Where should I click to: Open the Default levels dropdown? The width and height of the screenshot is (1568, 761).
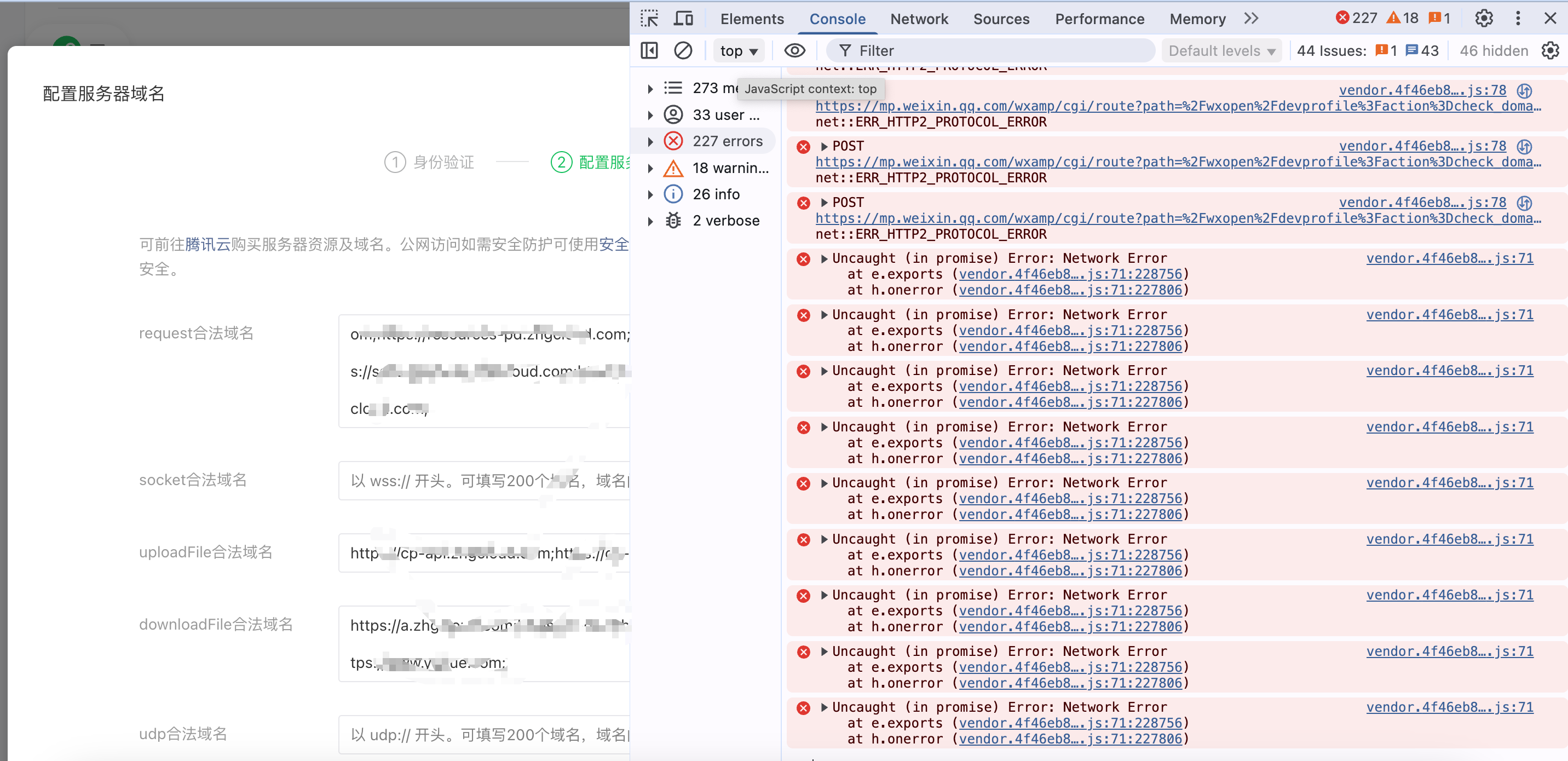click(1221, 50)
